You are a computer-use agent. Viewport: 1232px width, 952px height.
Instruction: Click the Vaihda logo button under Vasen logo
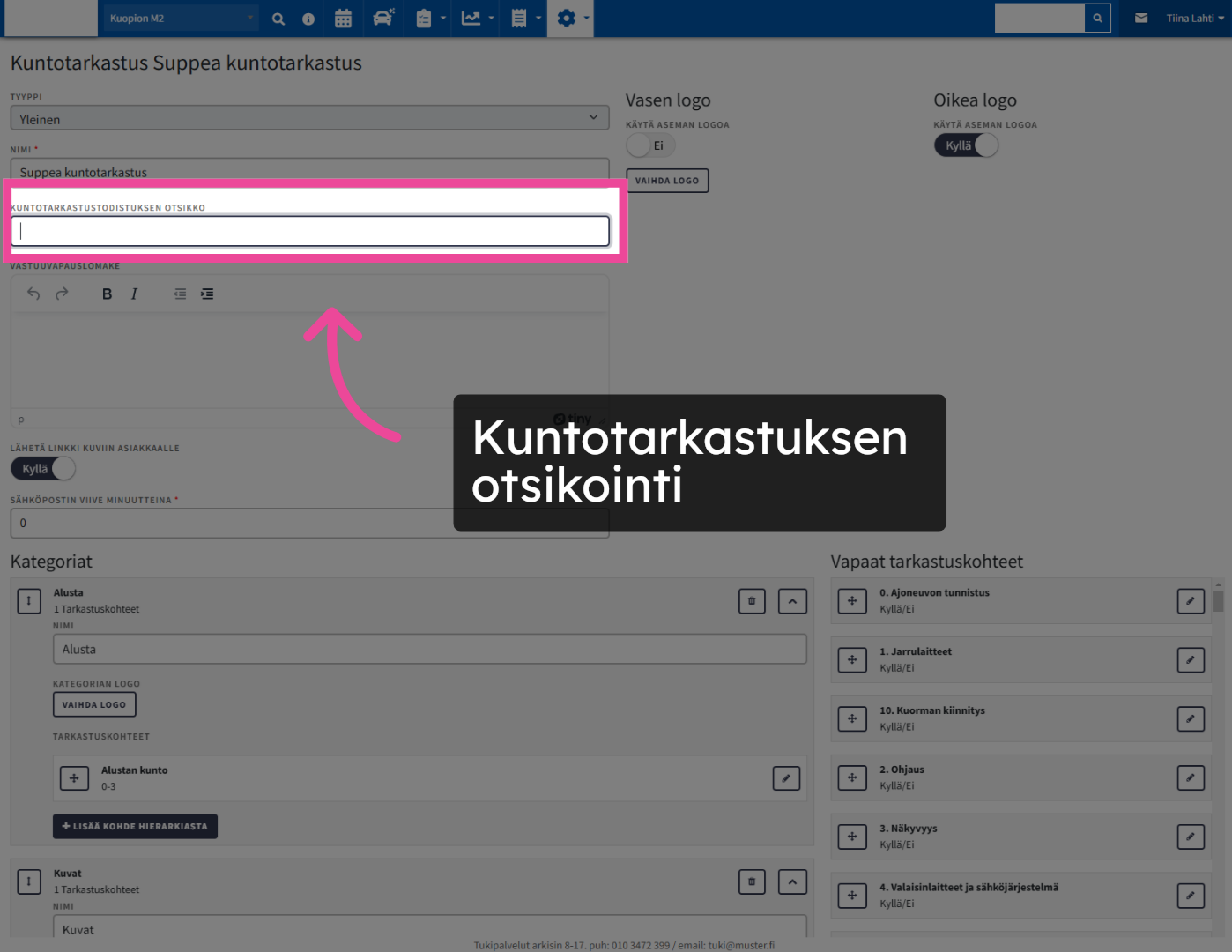click(667, 181)
